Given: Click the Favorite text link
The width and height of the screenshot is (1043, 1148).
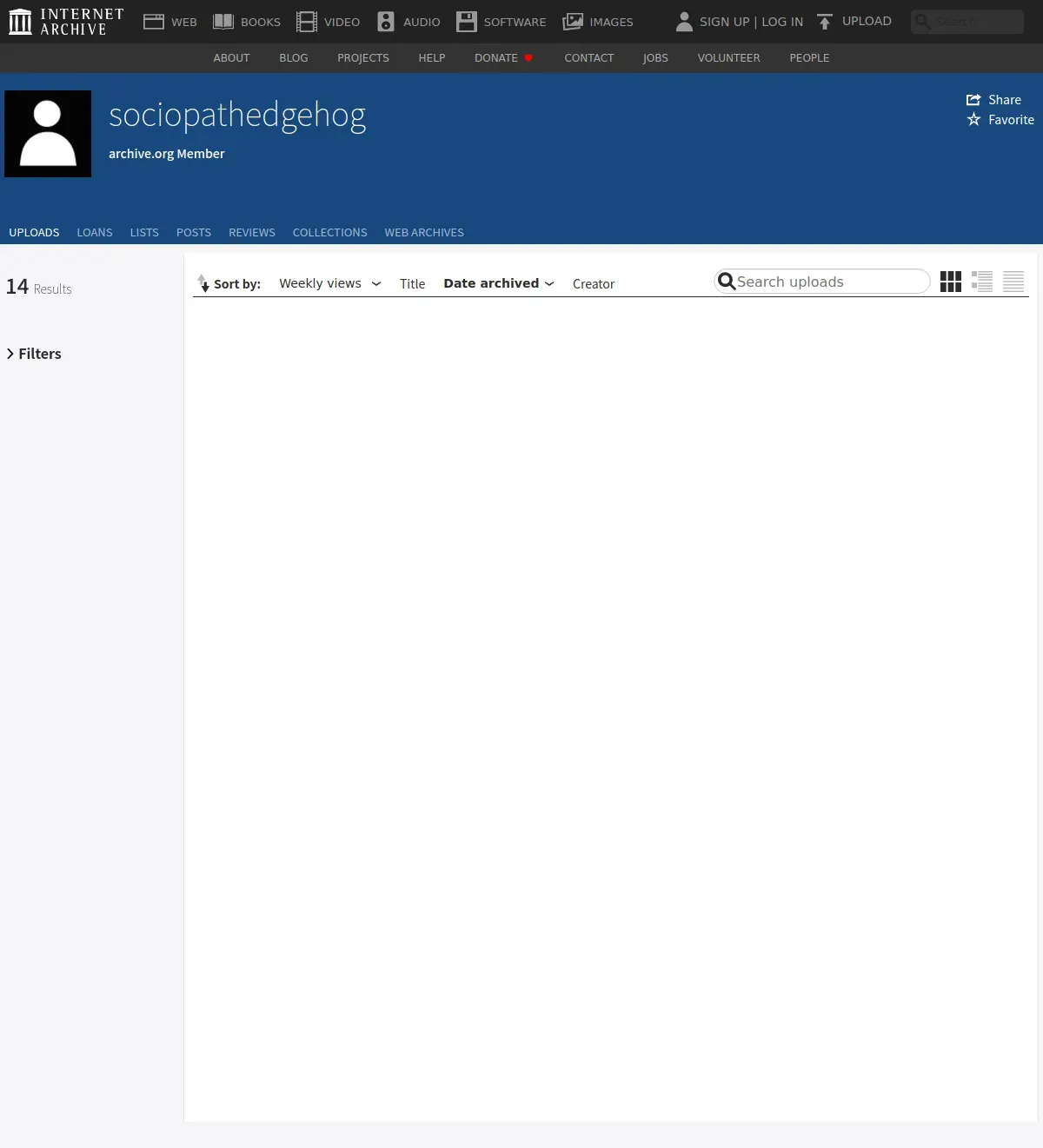Looking at the screenshot, I should [1012, 120].
